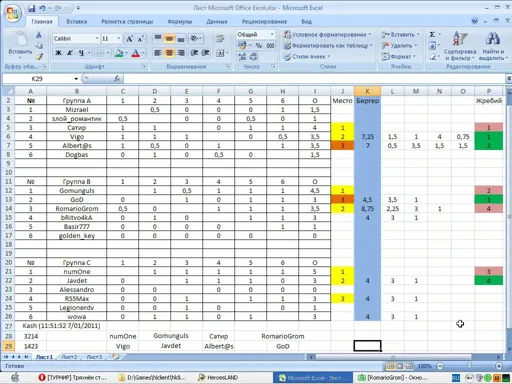512x384 pixels.
Task: Open Сортировка и фильтр dropdown
Action: click(x=460, y=47)
